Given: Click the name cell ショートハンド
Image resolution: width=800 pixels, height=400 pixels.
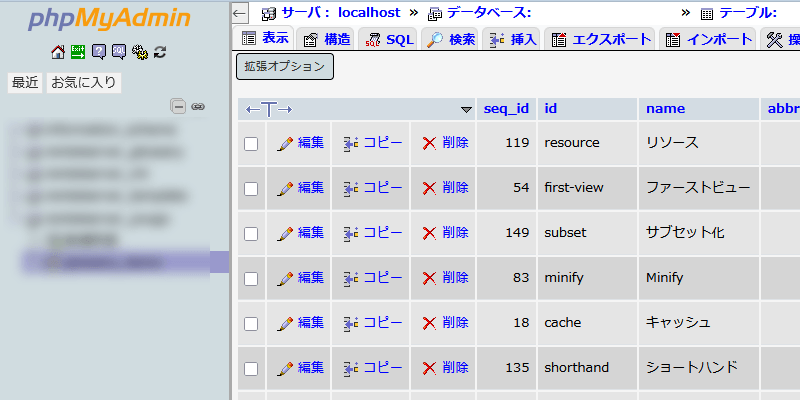Looking at the screenshot, I should coord(691,367).
